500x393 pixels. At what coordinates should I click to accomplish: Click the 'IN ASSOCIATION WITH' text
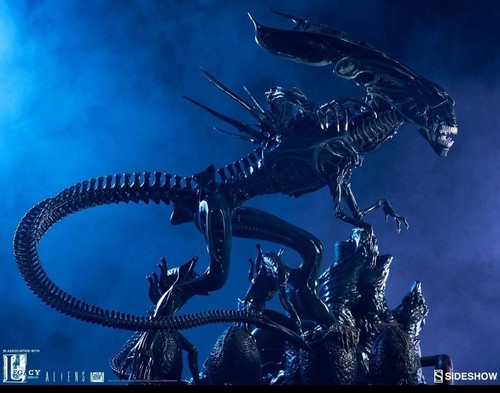point(21,351)
